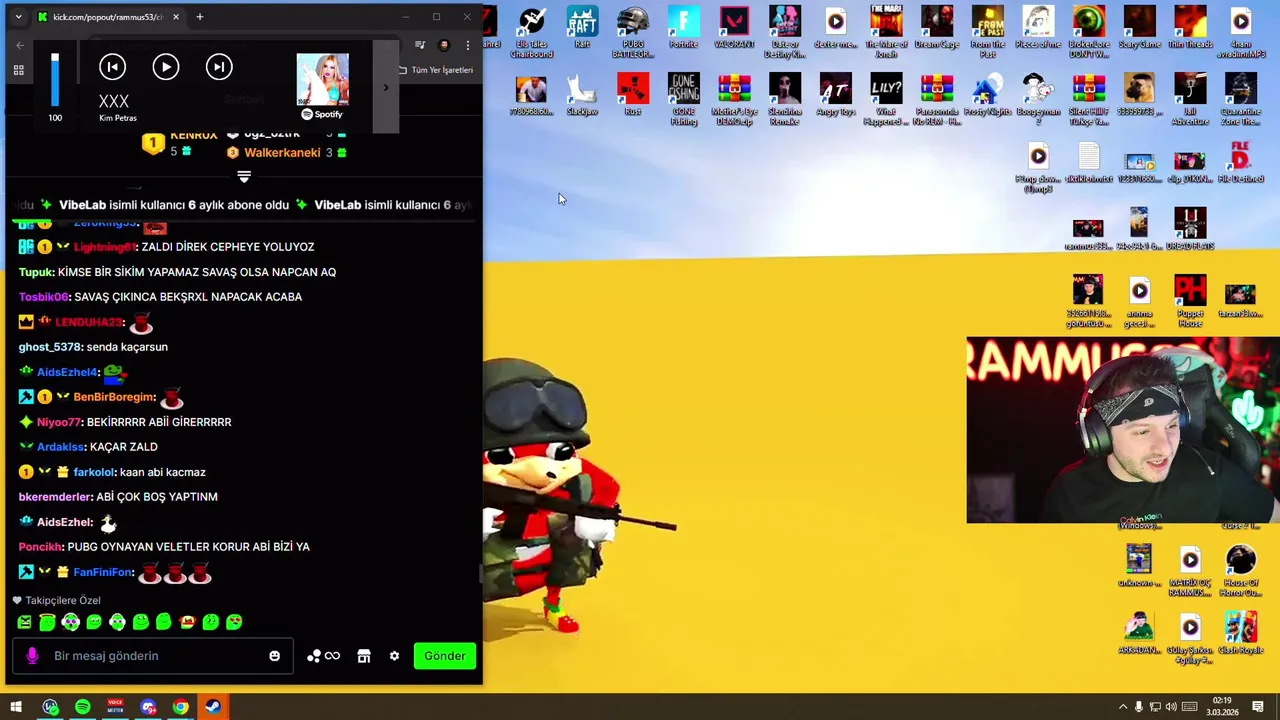Open the taskbar volume icon
This screenshot has height=720, width=1280.
[1171, 707]
